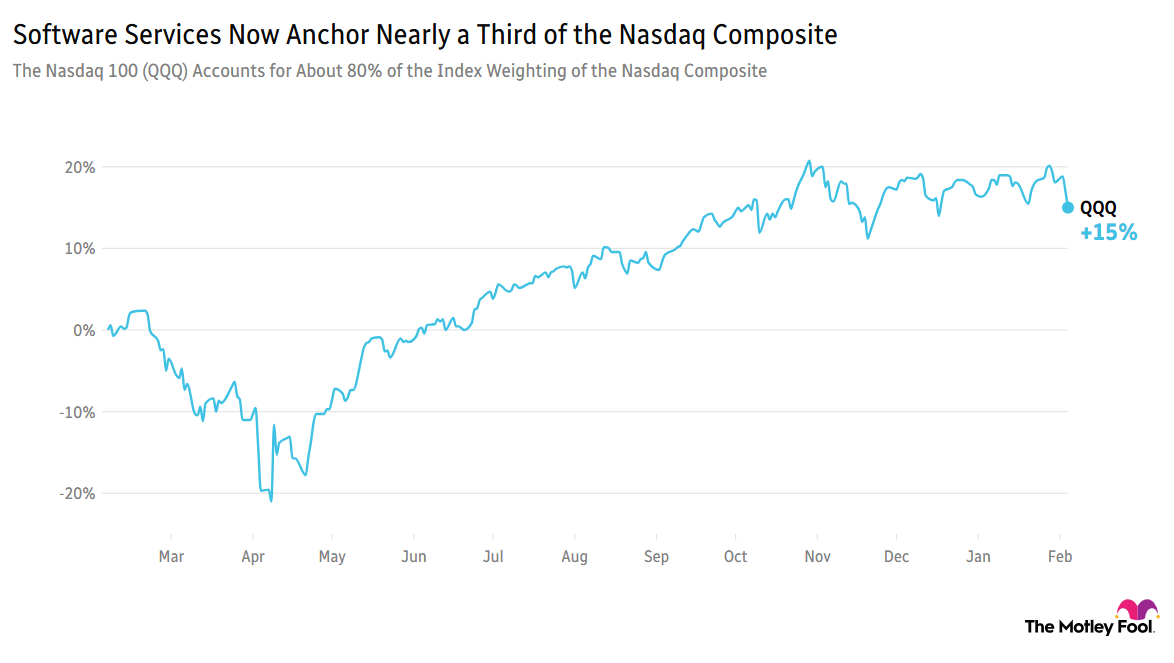Select the Sep x-axis tick label
1174x663 pixels.
click(656, 557)
